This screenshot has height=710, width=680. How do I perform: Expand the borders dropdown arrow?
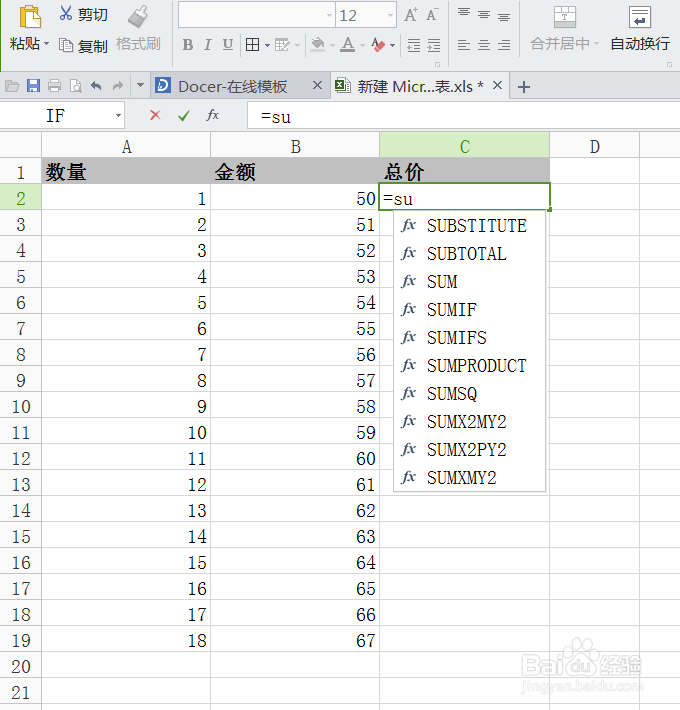tap(267, 45)
